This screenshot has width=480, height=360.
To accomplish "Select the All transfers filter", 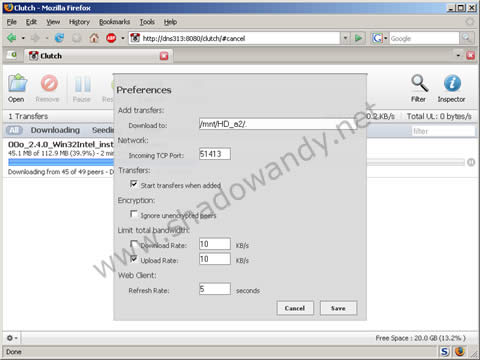I will [14, 130].
